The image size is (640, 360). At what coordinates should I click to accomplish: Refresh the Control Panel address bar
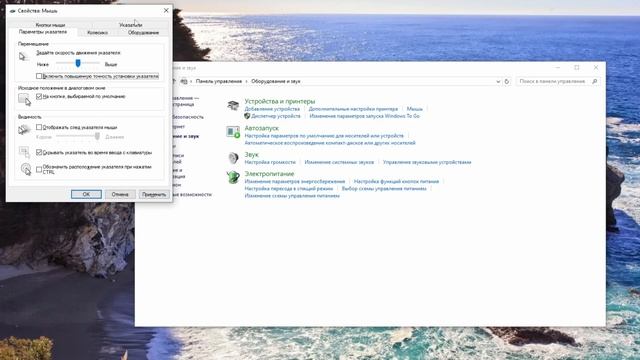pos(507,81)
